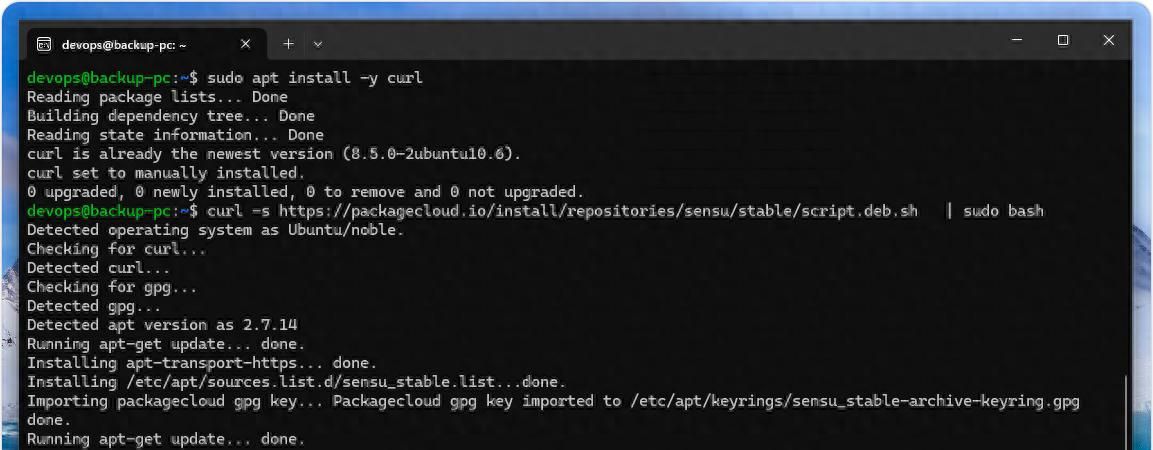Select the devops@backup-pc tab title

(124, 44)
